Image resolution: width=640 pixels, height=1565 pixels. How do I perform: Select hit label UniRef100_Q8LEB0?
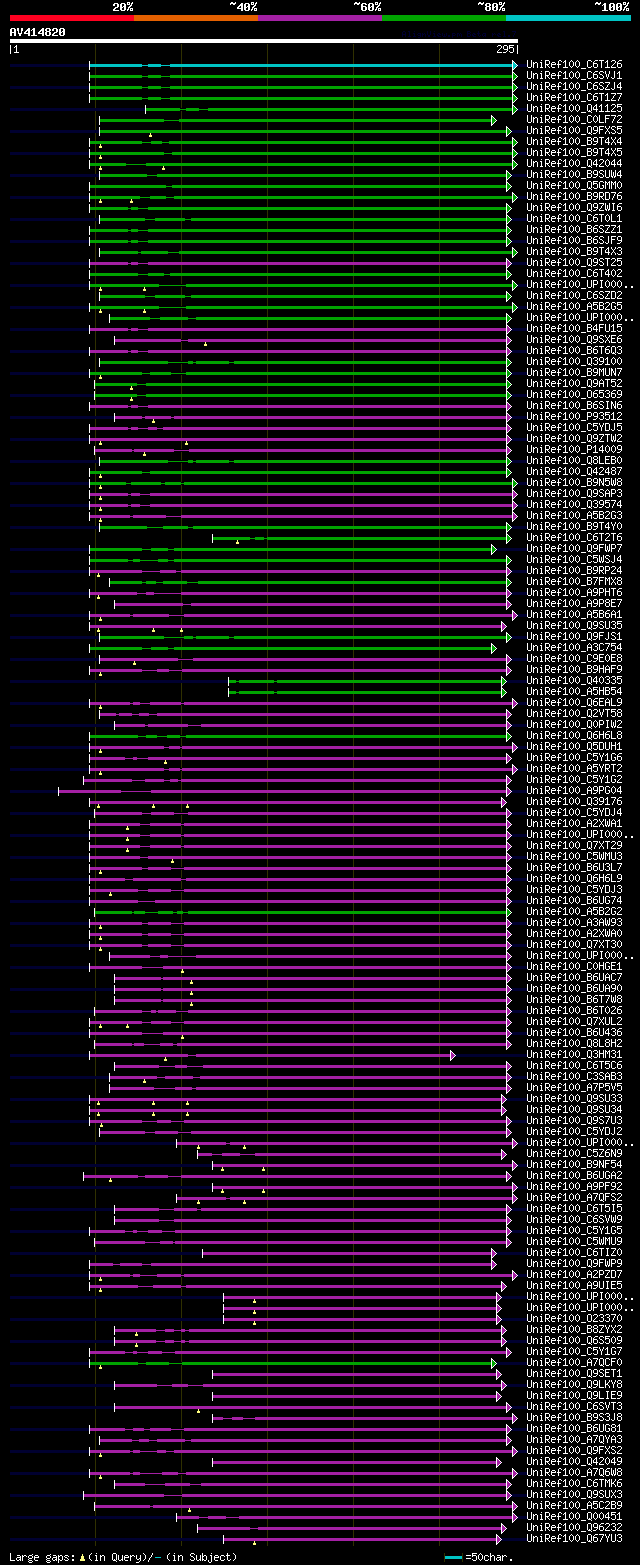coord(574,460)
